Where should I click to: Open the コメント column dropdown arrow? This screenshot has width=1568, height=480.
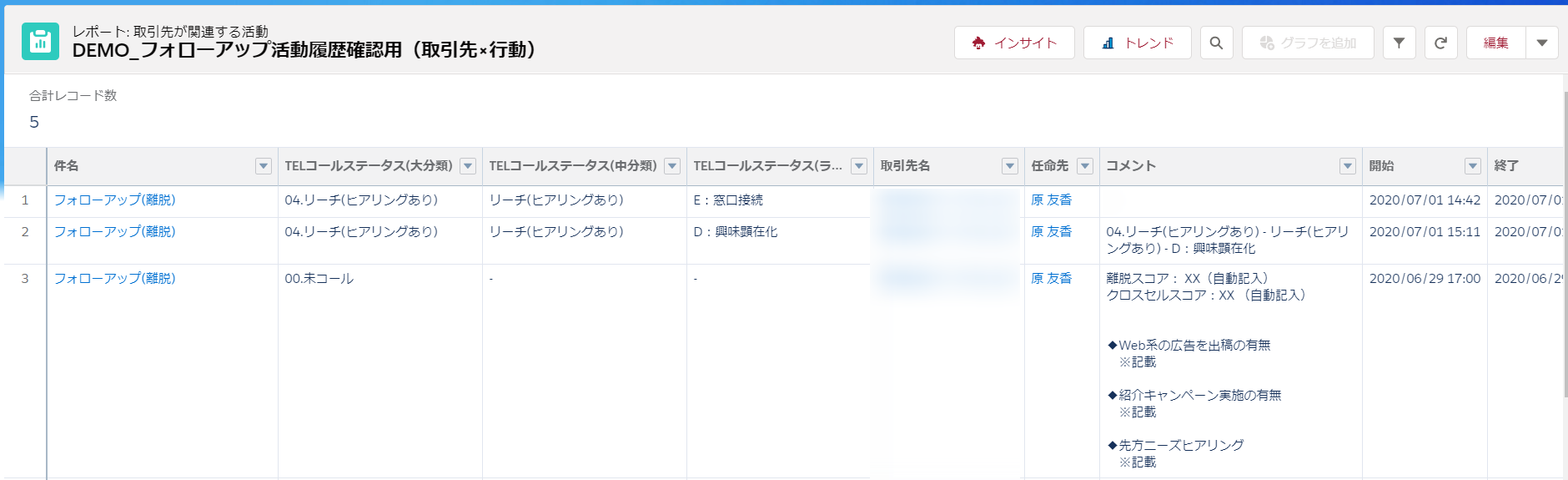[x=1348, y=166]
